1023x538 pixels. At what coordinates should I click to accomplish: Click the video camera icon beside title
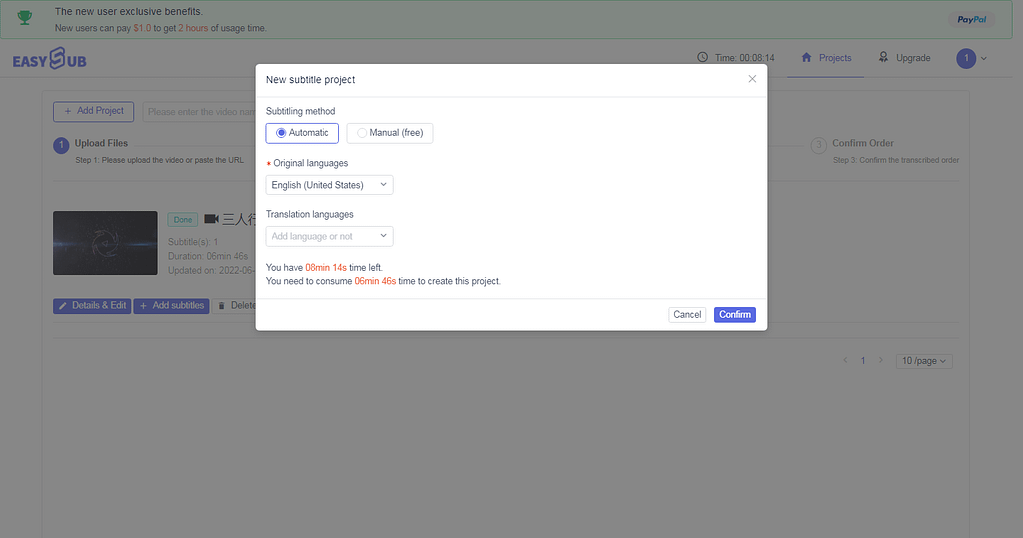pos(211,219)
